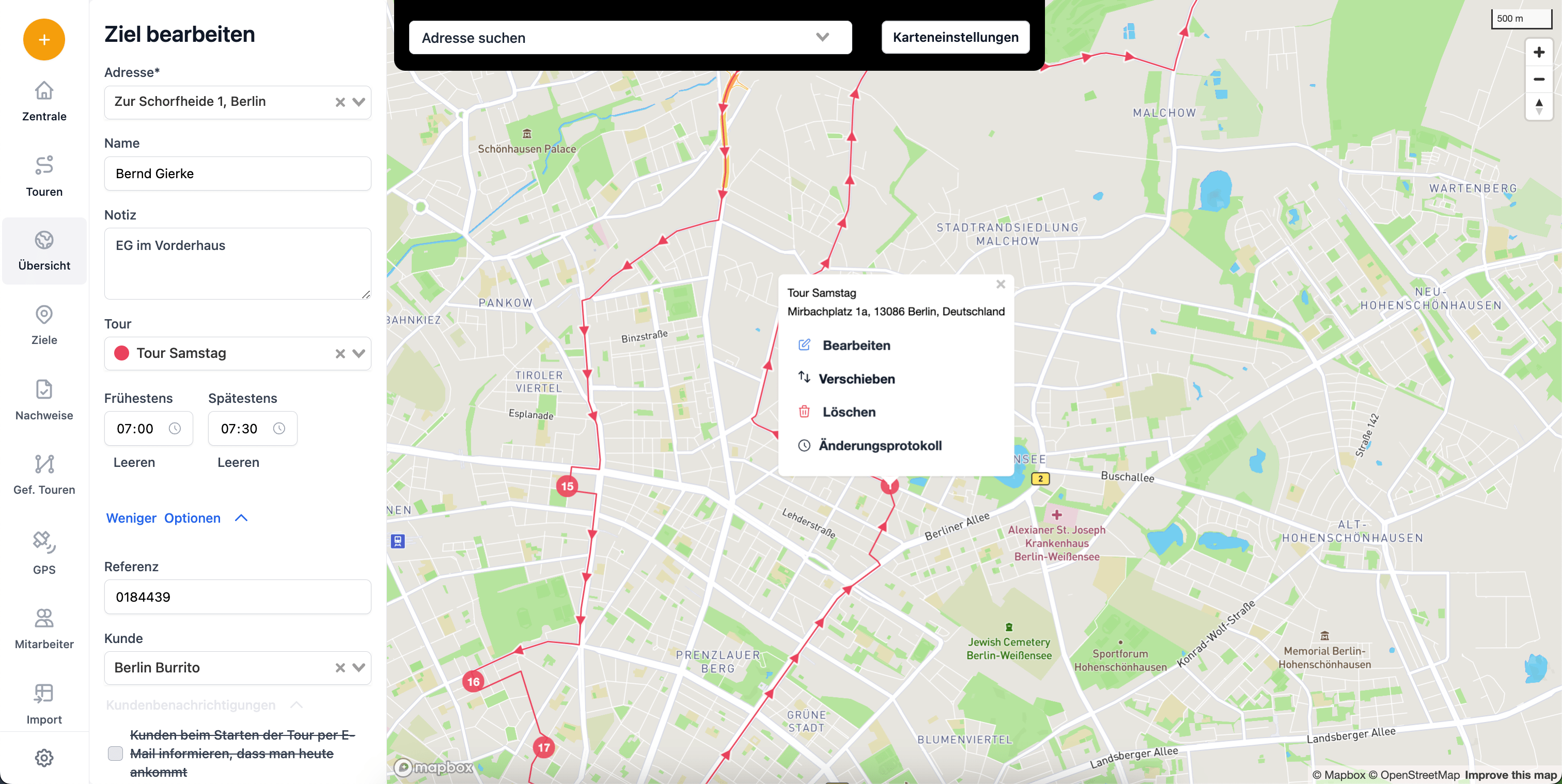This screenshot has width=1562, height=784.
Task: Open the Mitarbeiter people icon
Action: (44, 618)
